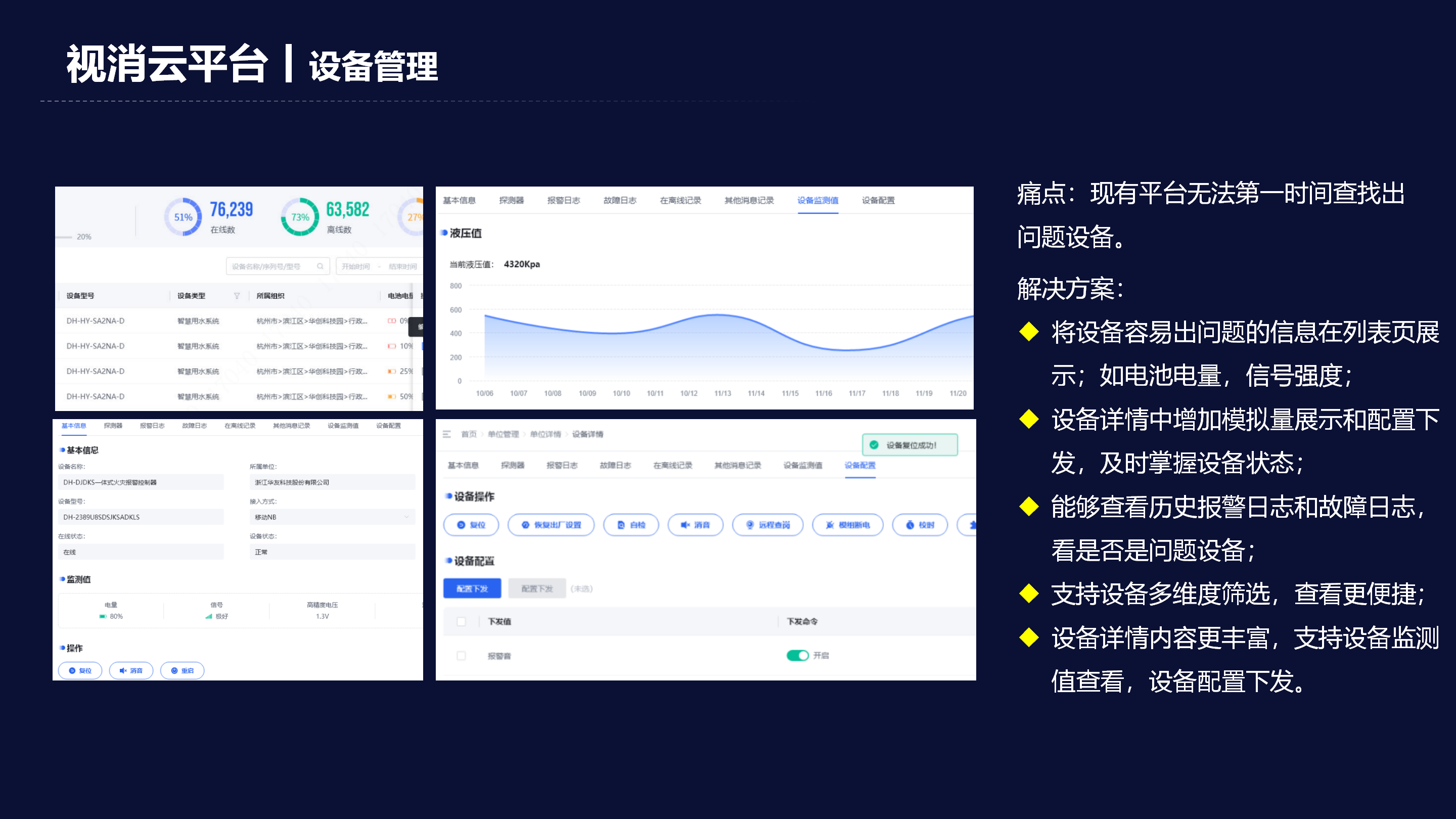The width and height of the screenshot is (1456, 819).
Task: Toggle the 报警音 开启 switch off
Action: 797,656
